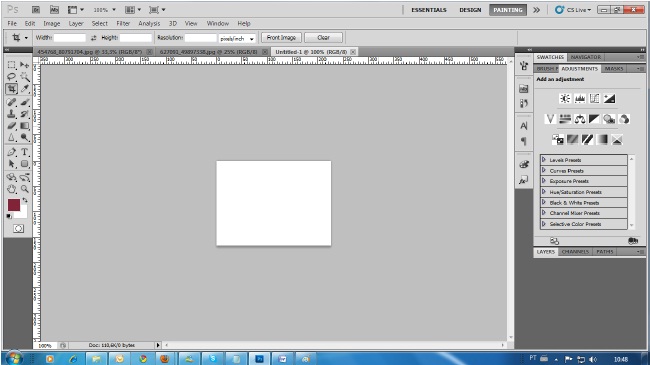Select the Sharpen tool
Screen dimensions: 650x365
pos(12,137)
